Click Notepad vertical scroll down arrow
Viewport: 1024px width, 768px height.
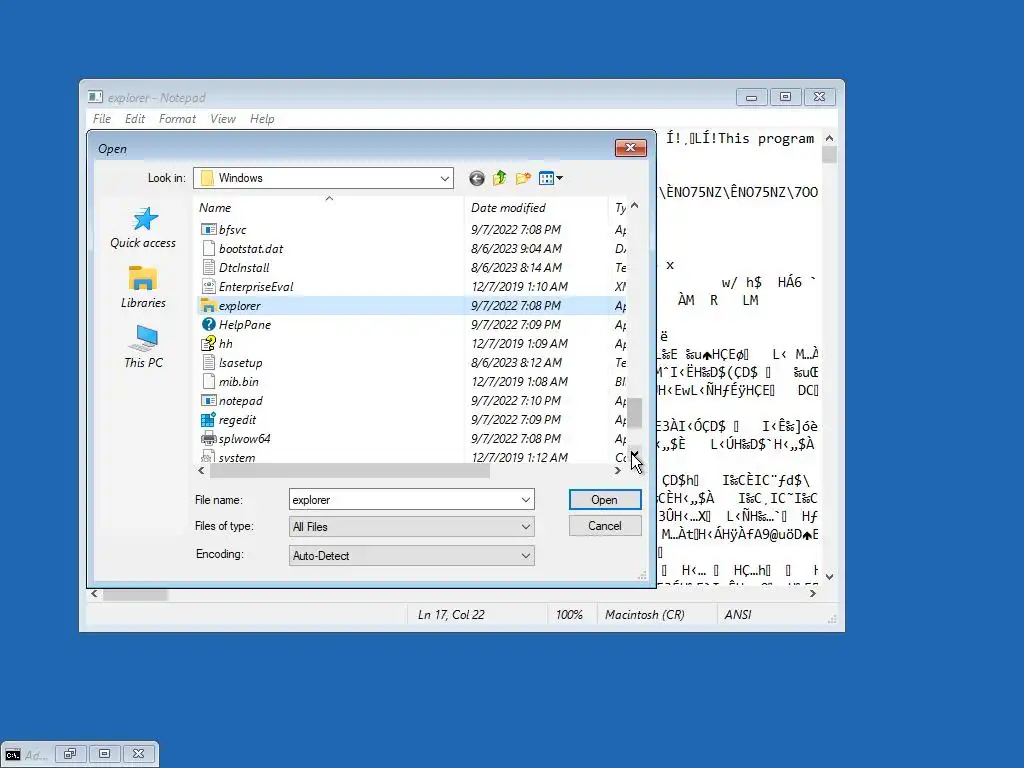[x=829, y=577]
